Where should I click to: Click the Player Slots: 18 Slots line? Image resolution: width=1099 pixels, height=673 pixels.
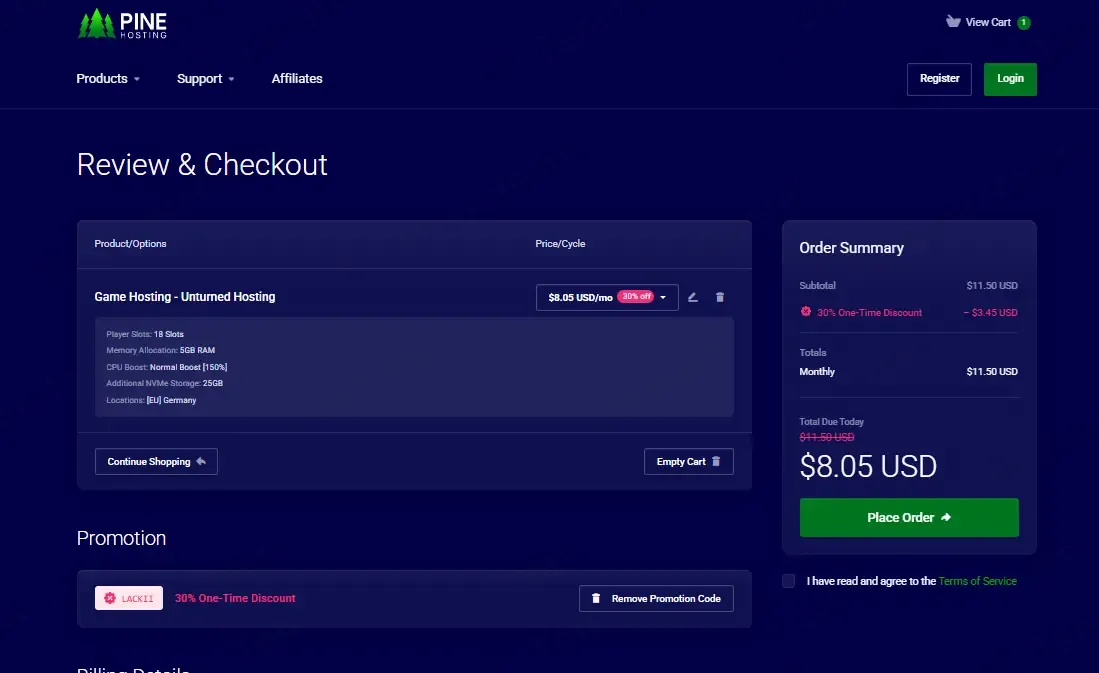145,334
